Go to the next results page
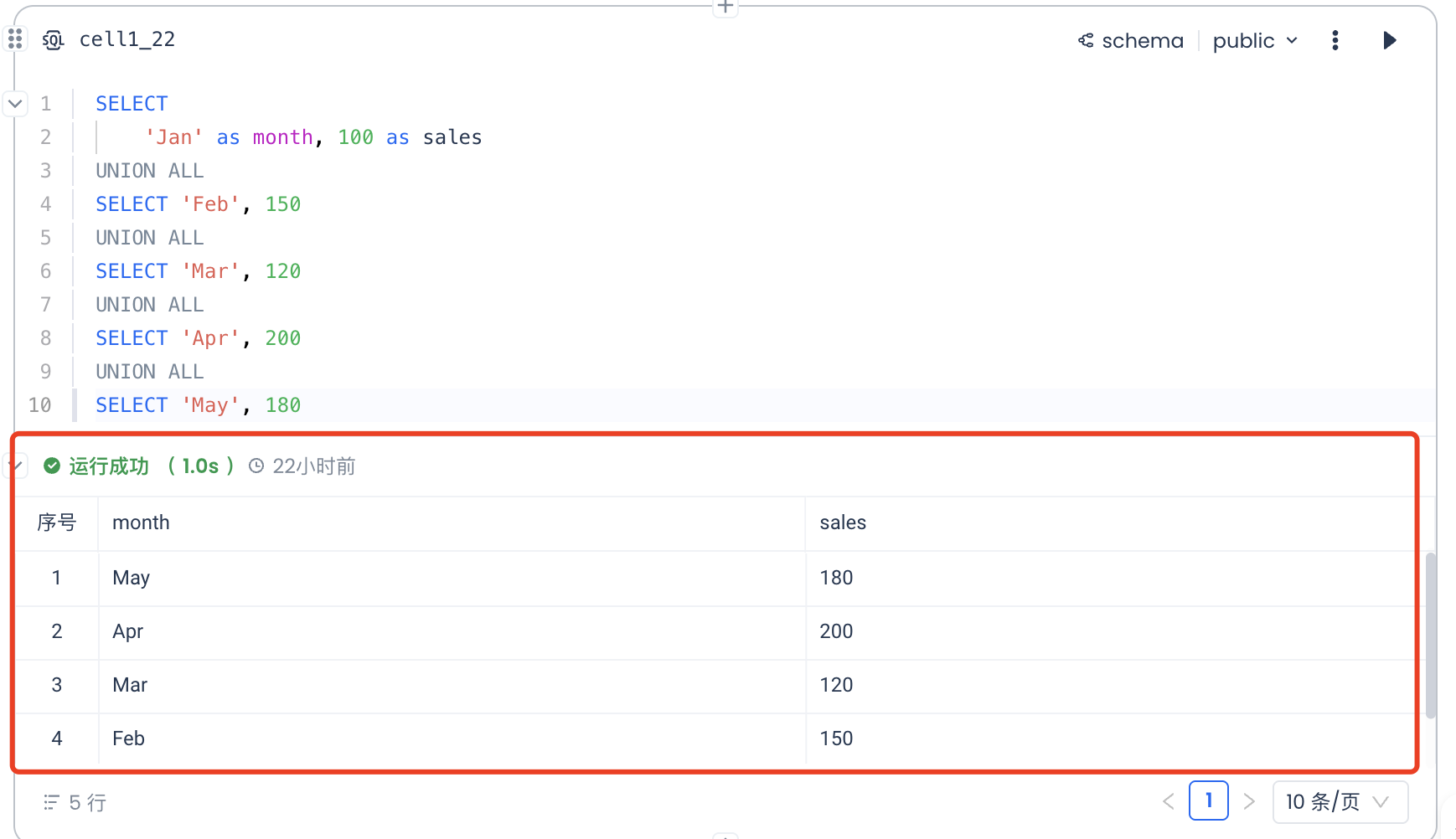 1249,801
